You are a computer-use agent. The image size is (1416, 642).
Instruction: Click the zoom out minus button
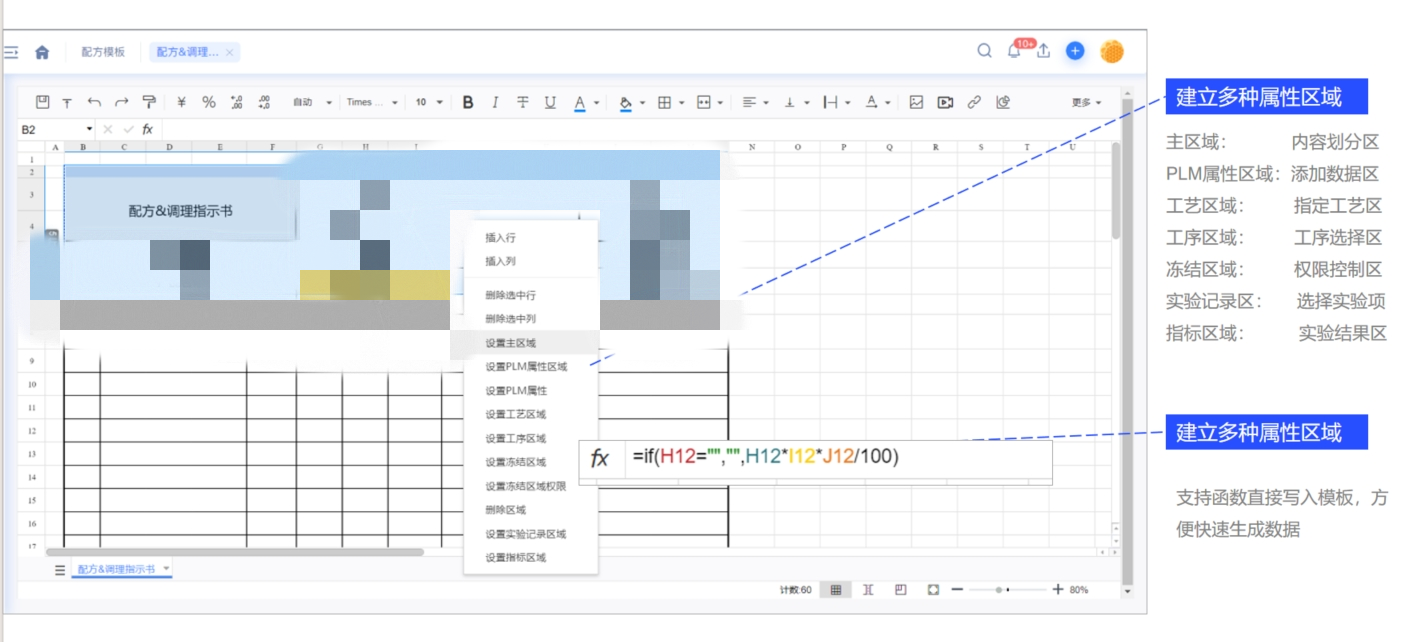pos(957,590)
